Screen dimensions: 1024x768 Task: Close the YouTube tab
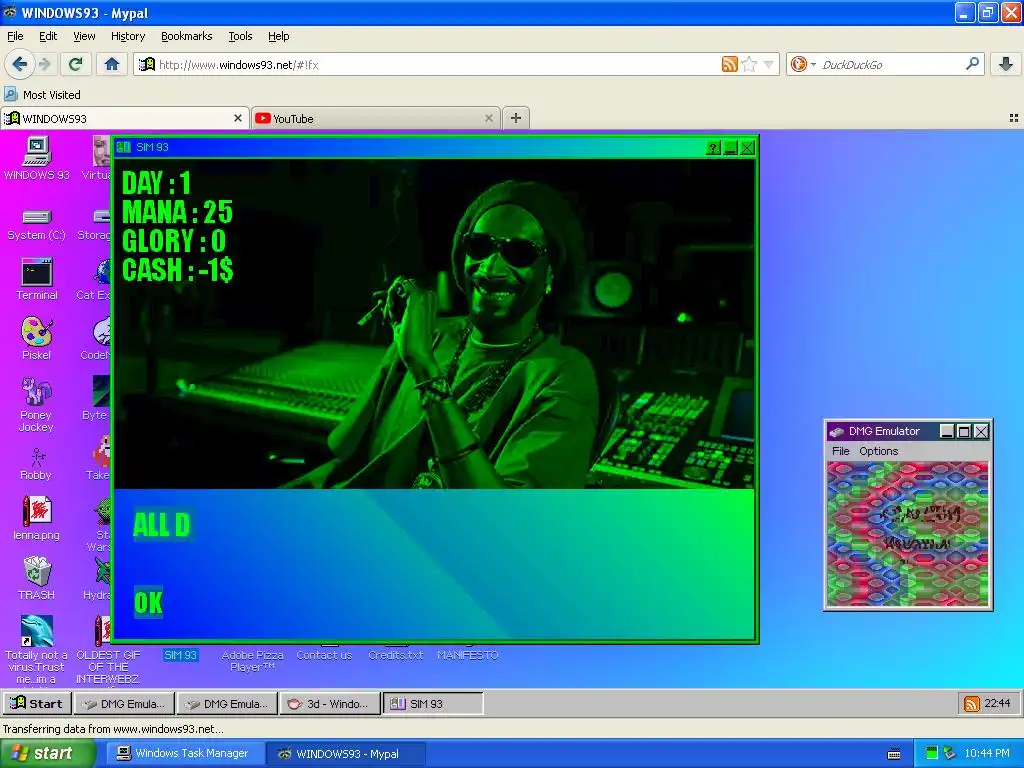tap(488, 118)
